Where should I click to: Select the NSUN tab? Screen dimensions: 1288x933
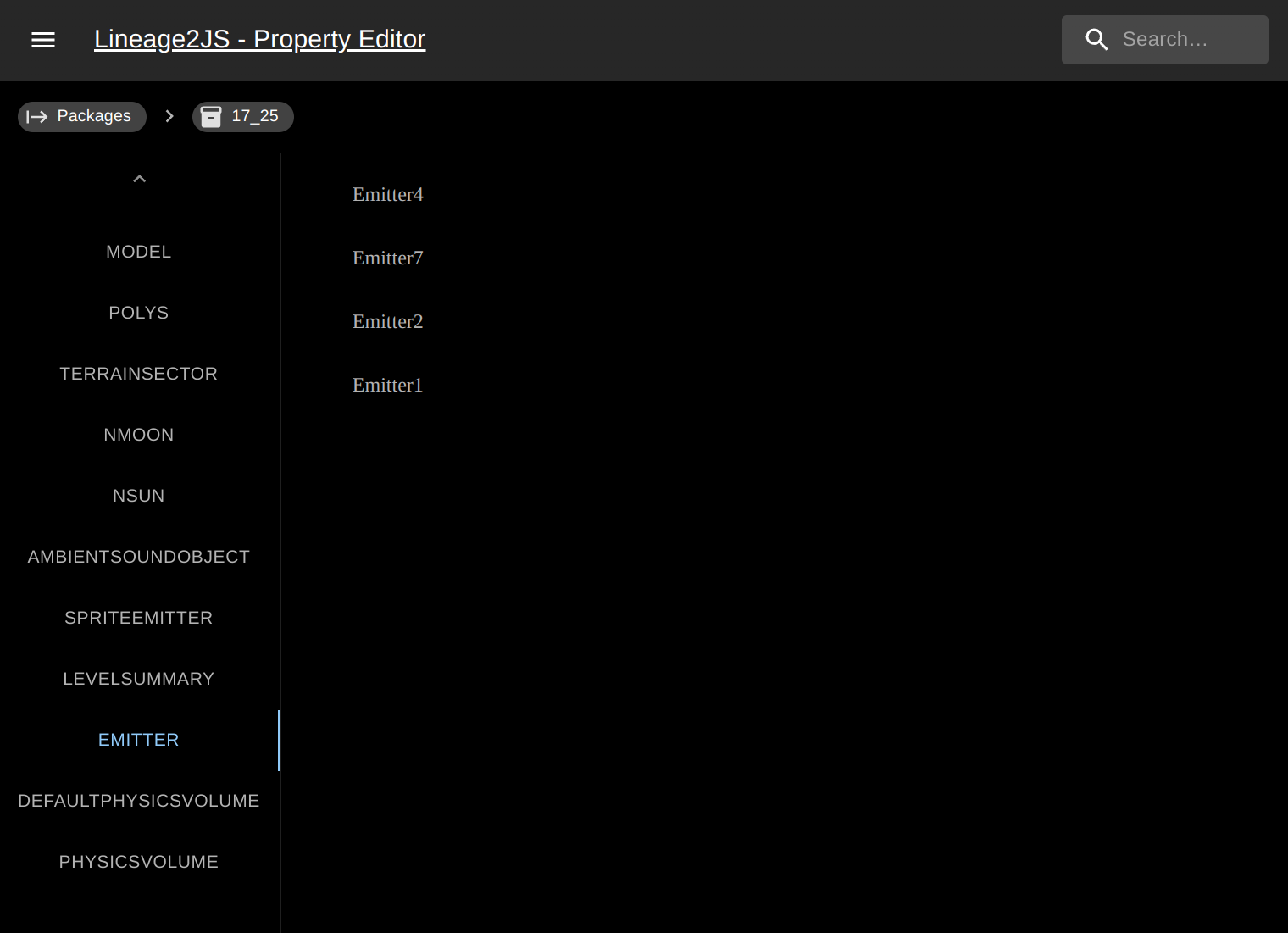pos(139,496)
